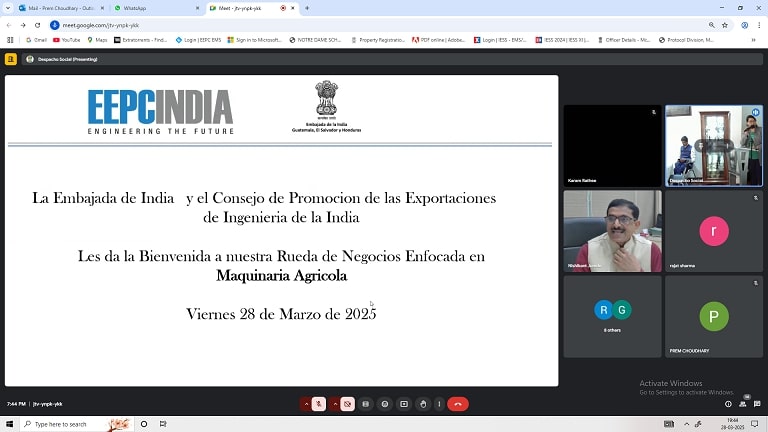Raise hand in the meeting

423,404
